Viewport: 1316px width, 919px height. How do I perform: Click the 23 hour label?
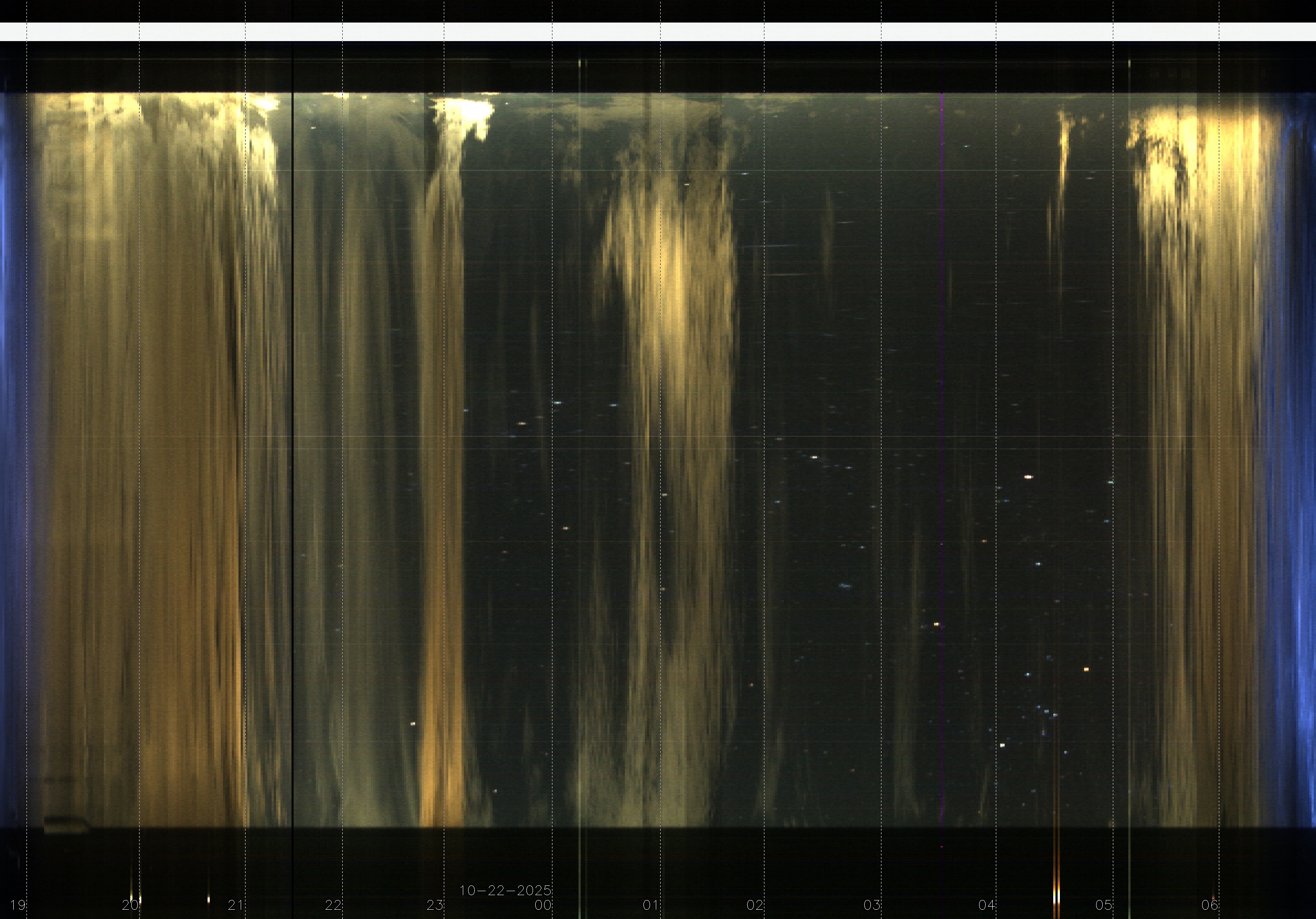435,905
